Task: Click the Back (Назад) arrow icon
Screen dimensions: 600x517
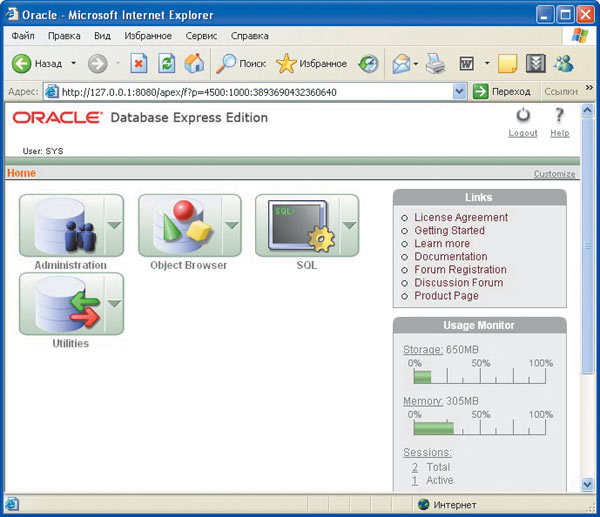Action: (21, 63)
